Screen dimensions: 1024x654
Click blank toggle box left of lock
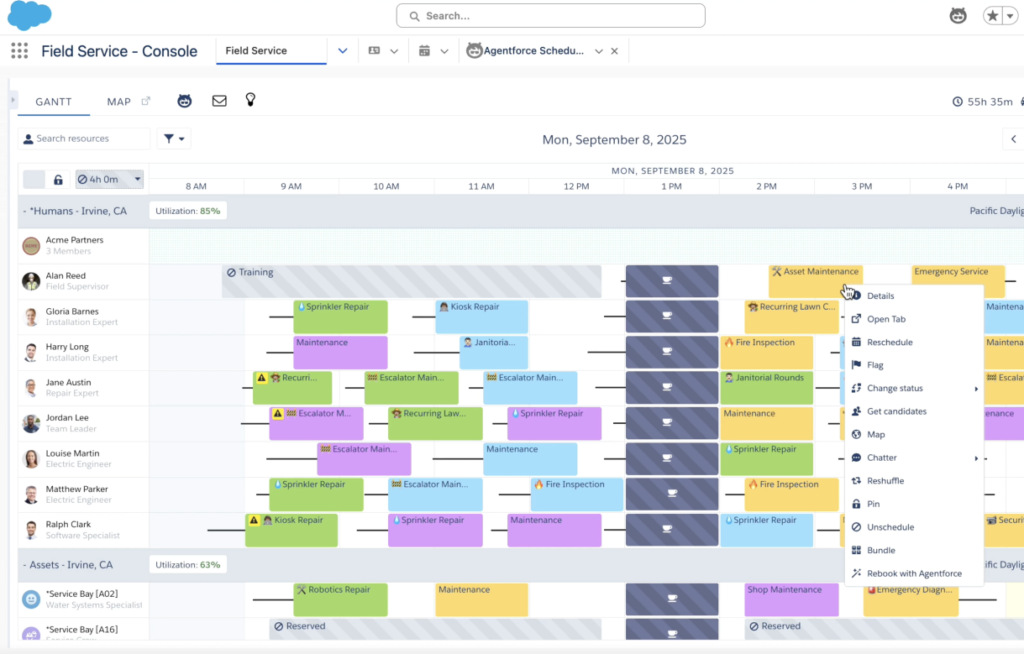coord(34,180)
